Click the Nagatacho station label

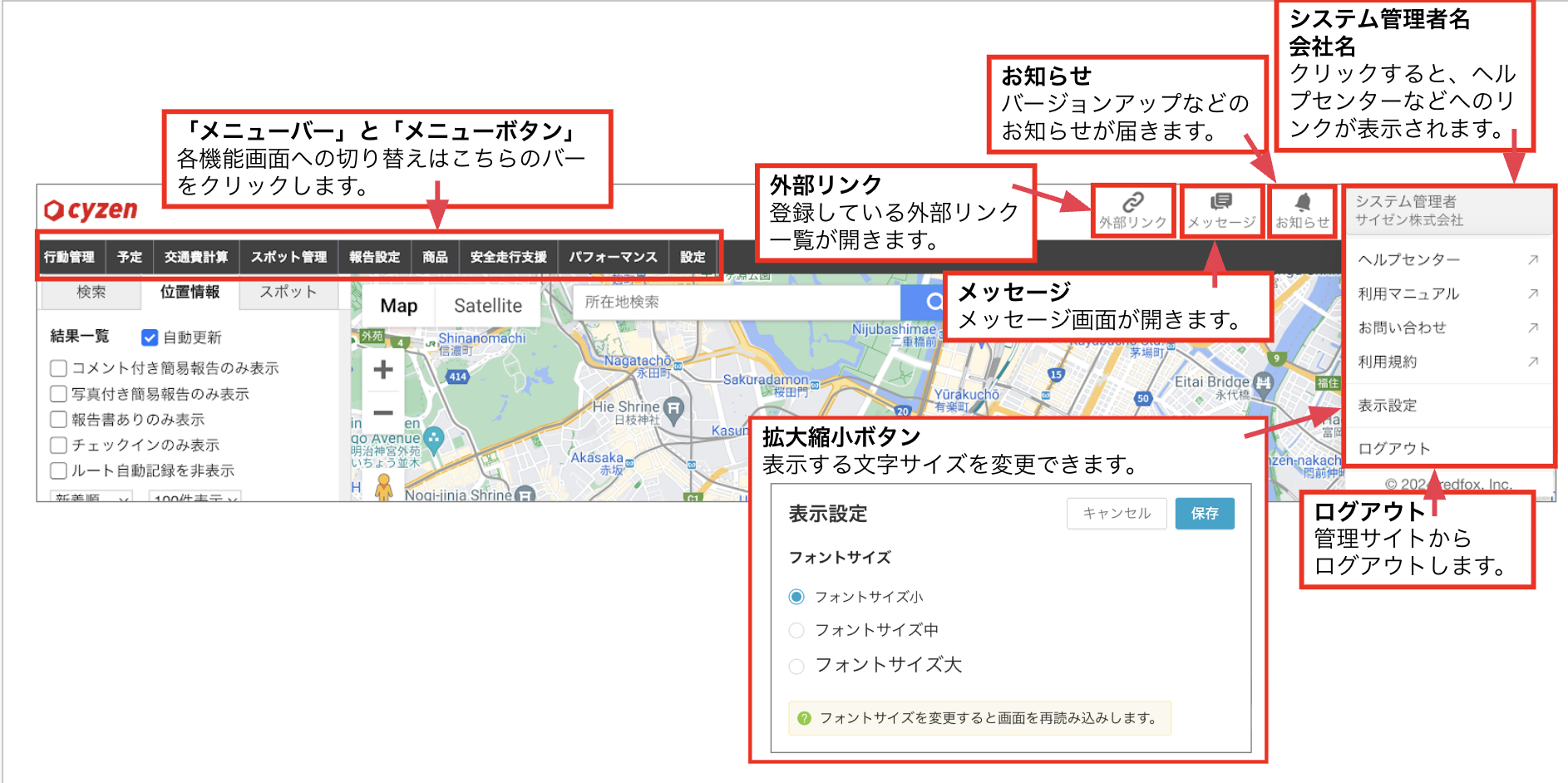(638, 361)
